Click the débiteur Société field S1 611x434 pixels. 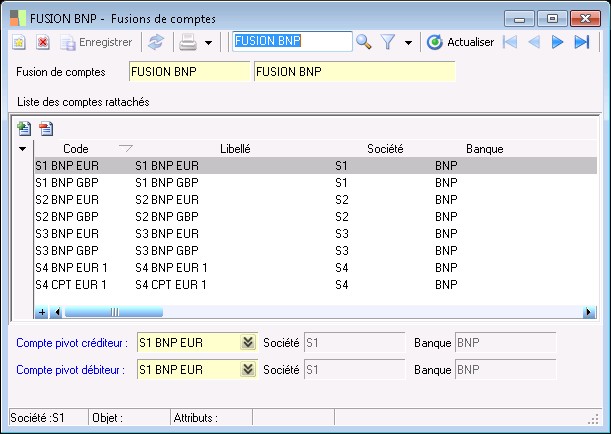click(355, 369)
